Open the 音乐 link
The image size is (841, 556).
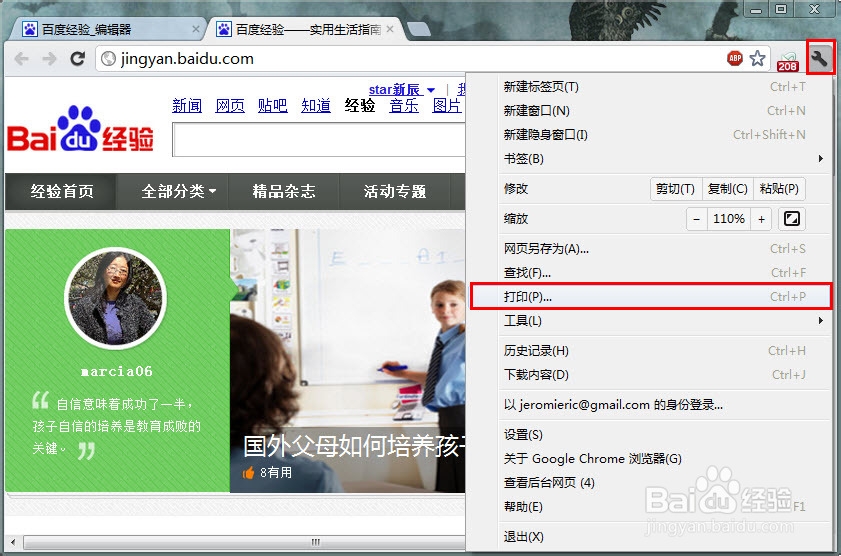404,106
